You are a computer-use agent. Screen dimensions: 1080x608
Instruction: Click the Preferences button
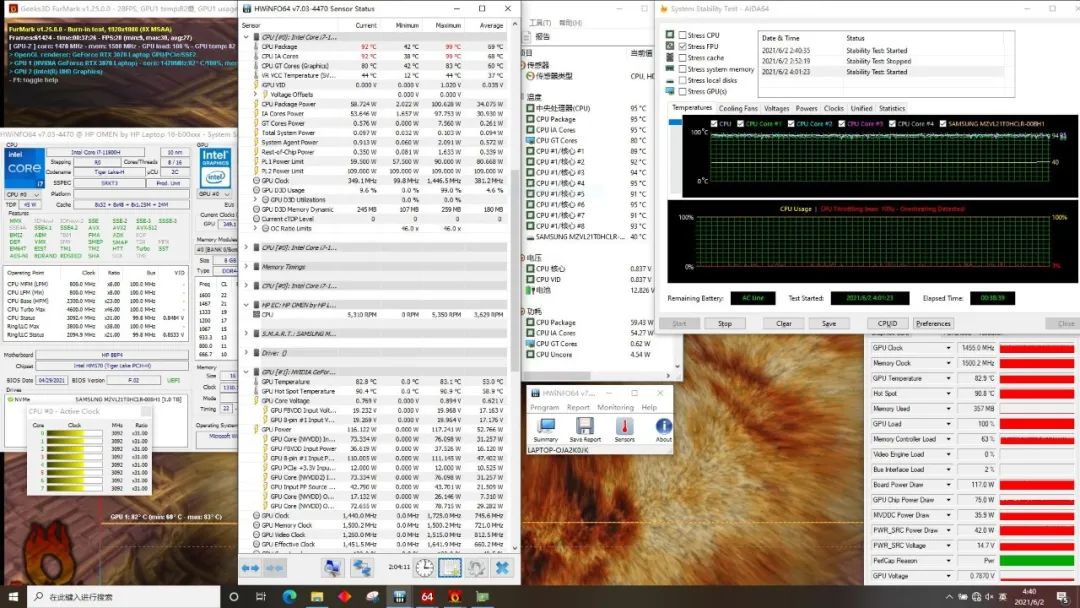tap(933, 323)
